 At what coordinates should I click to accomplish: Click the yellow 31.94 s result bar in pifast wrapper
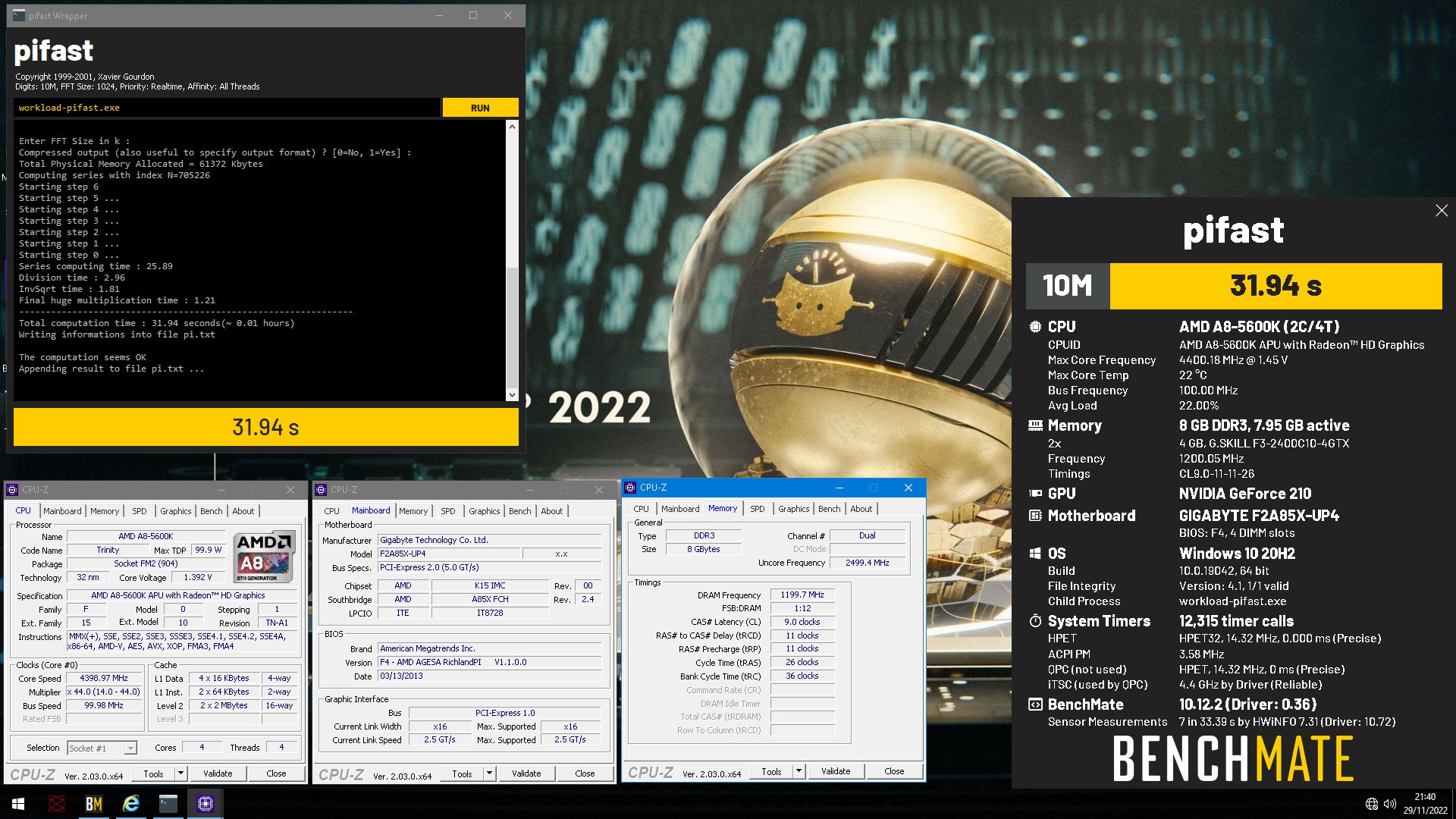click(266, 427)
